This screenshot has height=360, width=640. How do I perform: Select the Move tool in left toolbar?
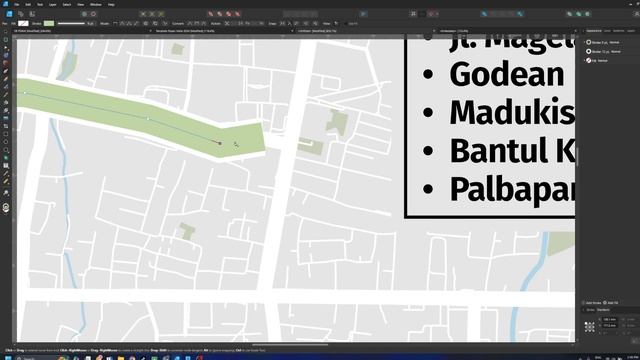[x=6, y=32]
